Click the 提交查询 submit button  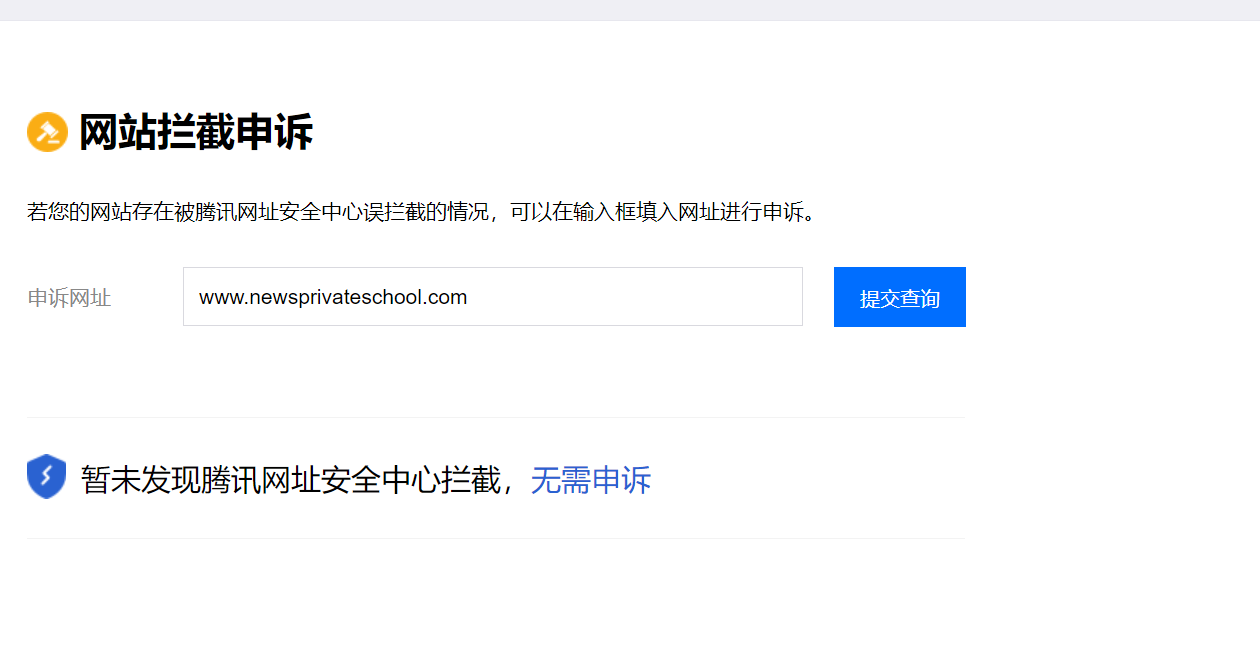[x=900, y=297]
